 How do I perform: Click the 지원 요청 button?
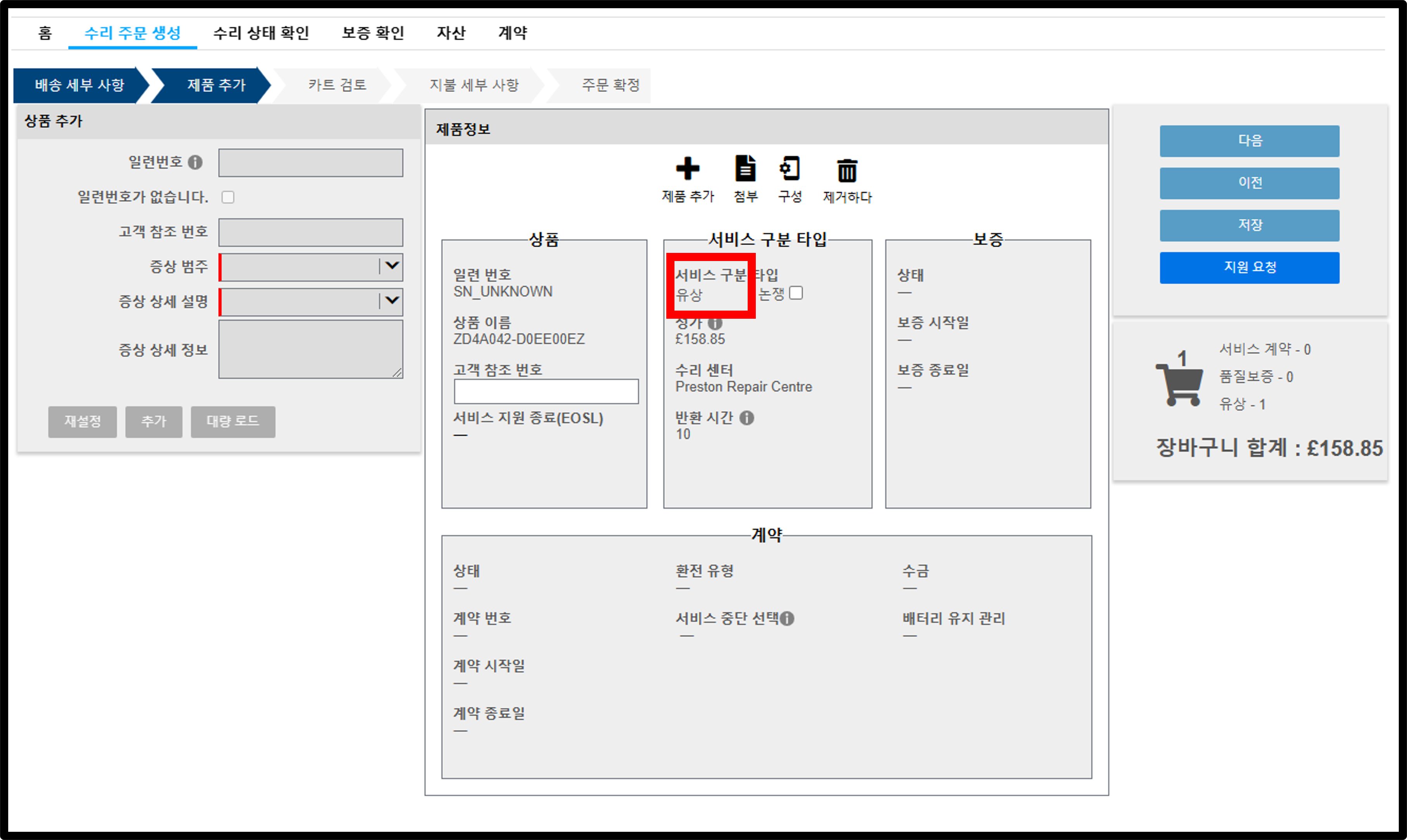(1250, 267)
